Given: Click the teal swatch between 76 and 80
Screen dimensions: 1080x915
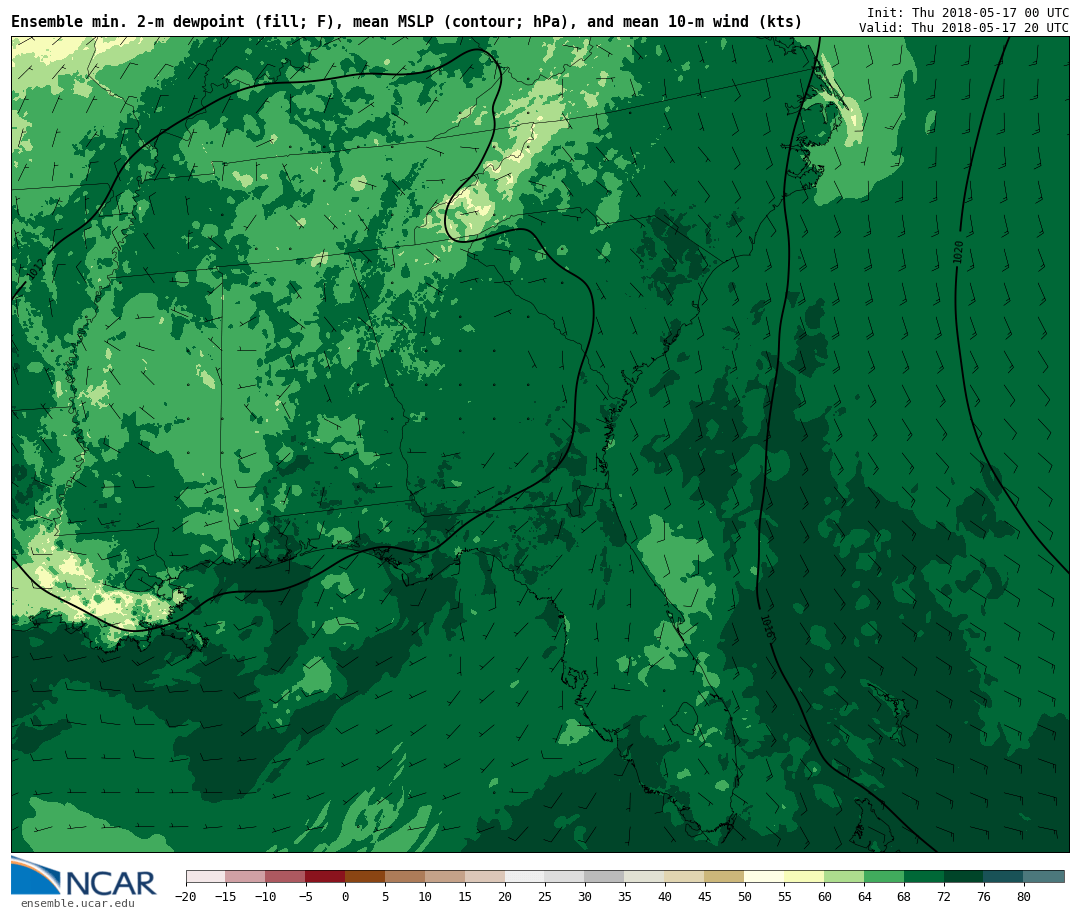Looking at the screenshot, I should 1004,876.
